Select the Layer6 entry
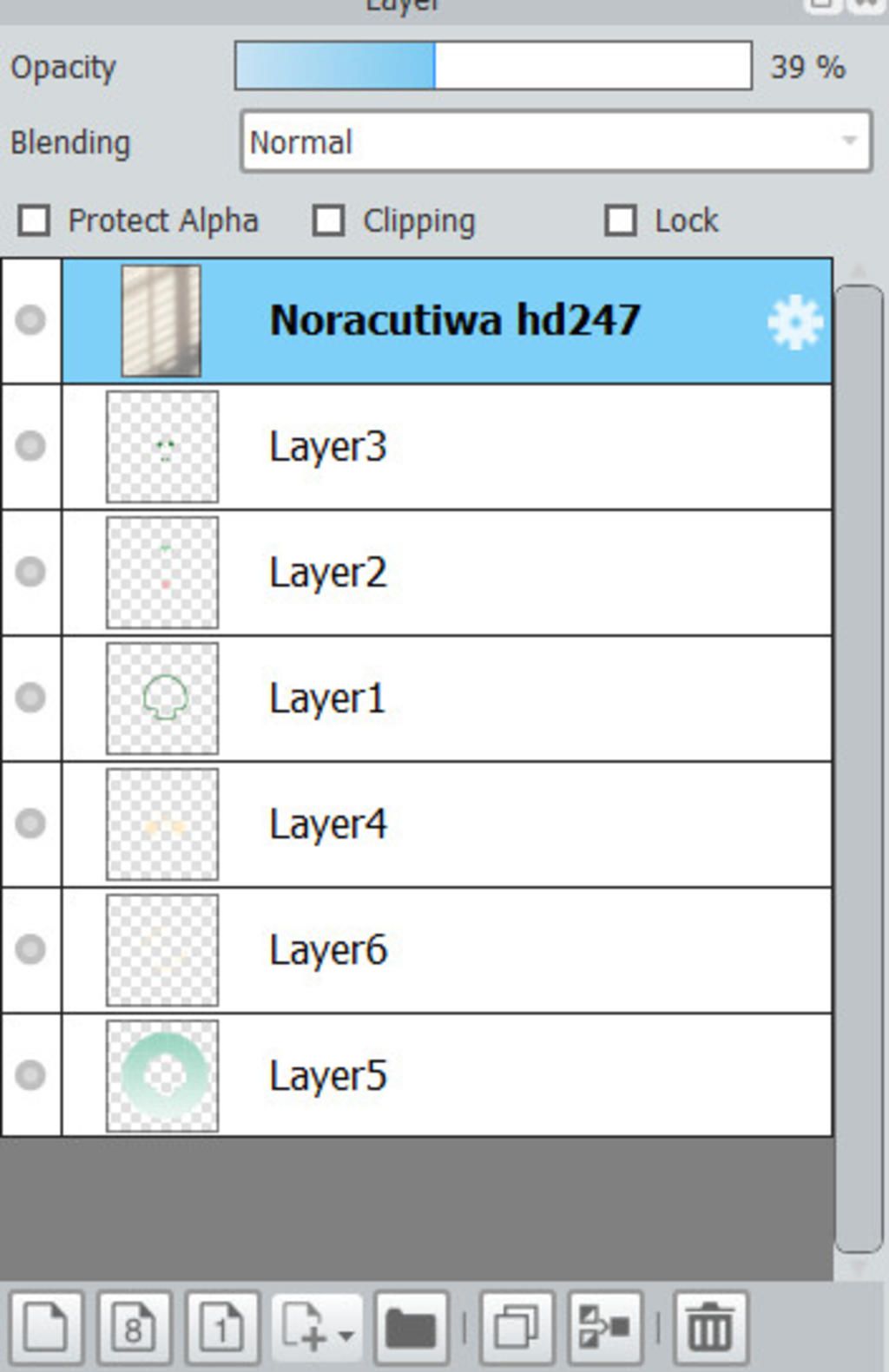Image resolution: width=889 pixels, height=1372 pixels. 447,950
